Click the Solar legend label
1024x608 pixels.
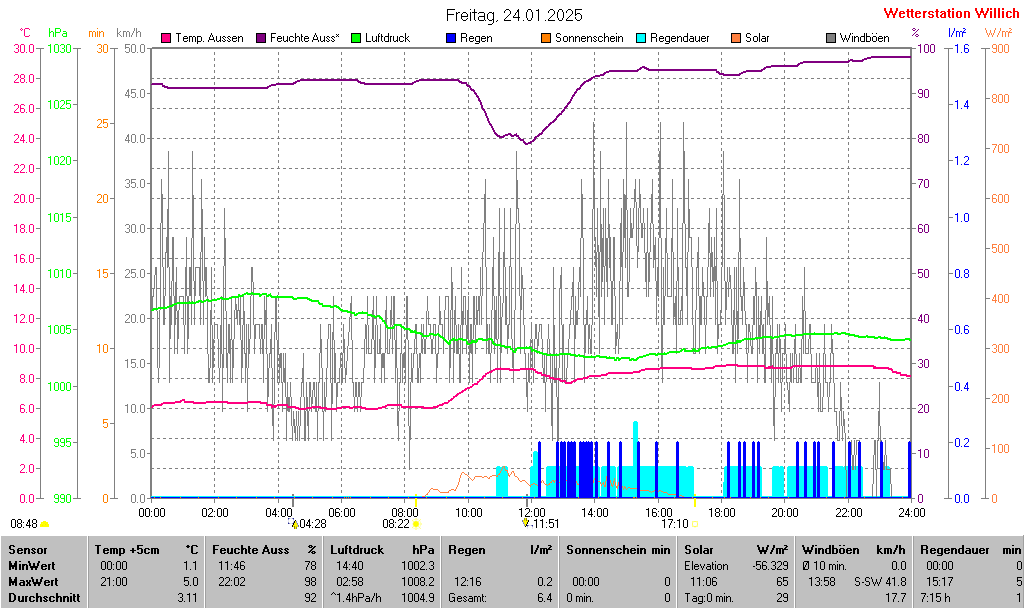click(x=758, y=39)
